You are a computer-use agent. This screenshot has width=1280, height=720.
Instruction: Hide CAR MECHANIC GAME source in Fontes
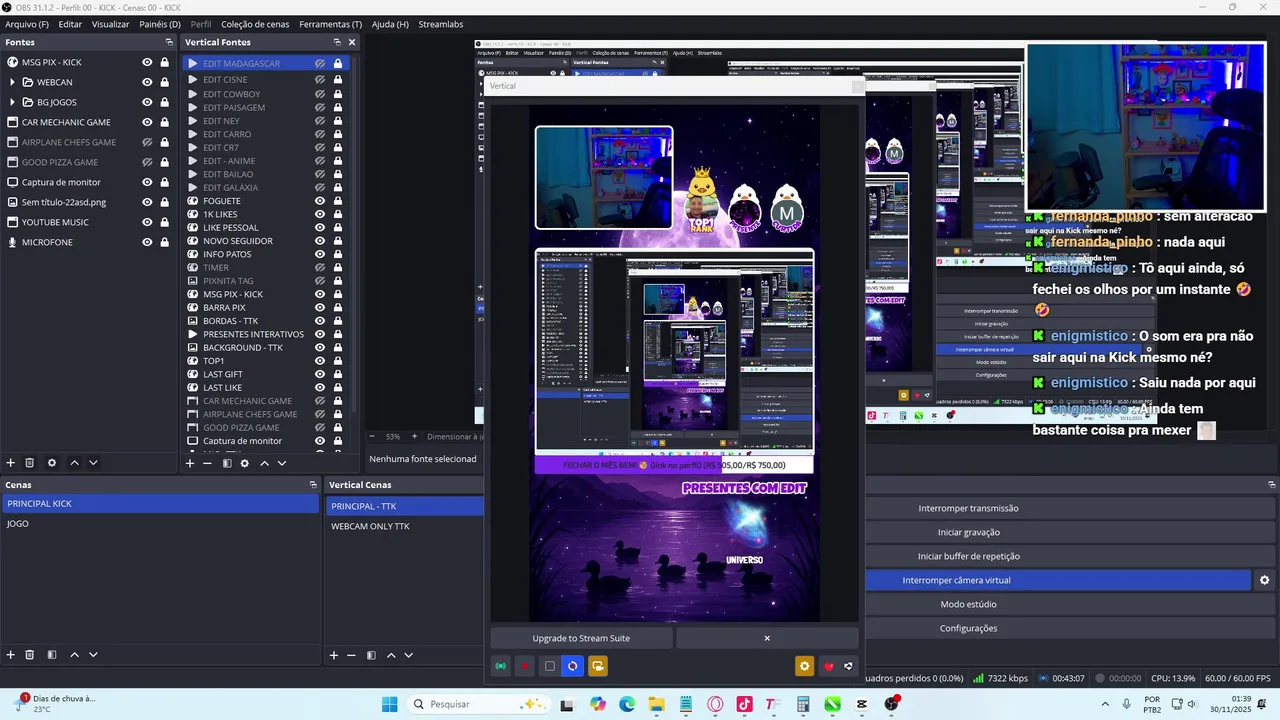[x=147, y=122]
